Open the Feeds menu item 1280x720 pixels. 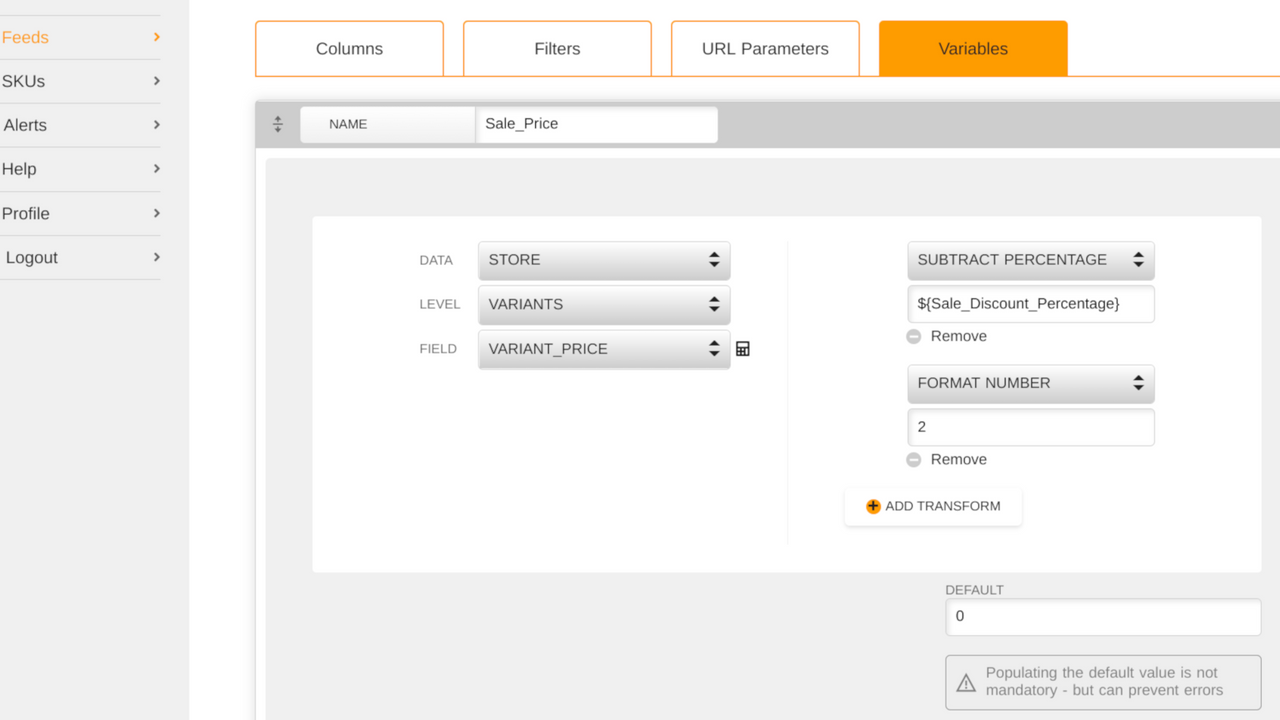click(x=80, y=37)
